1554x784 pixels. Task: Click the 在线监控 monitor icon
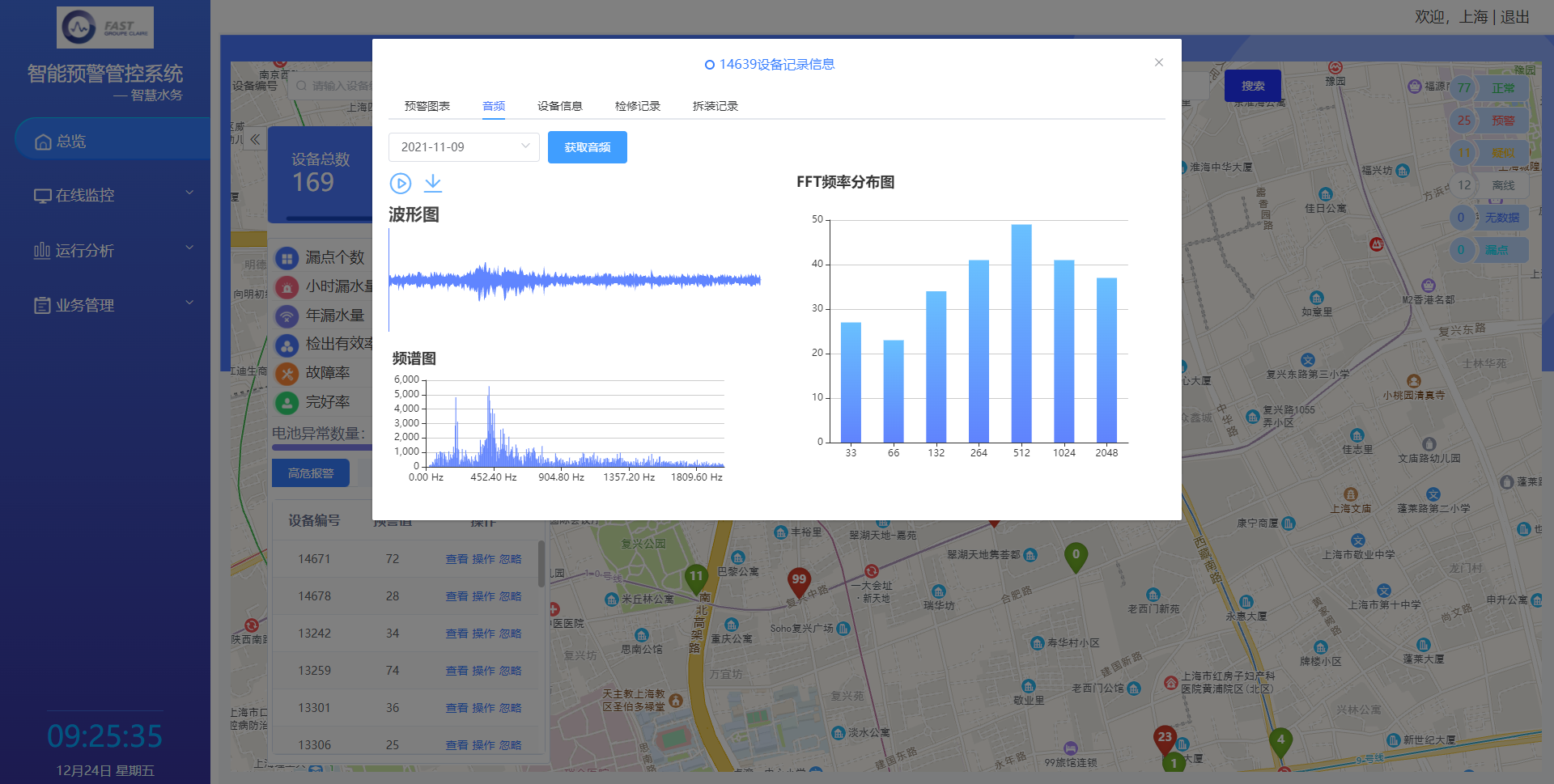pos(42,196)
